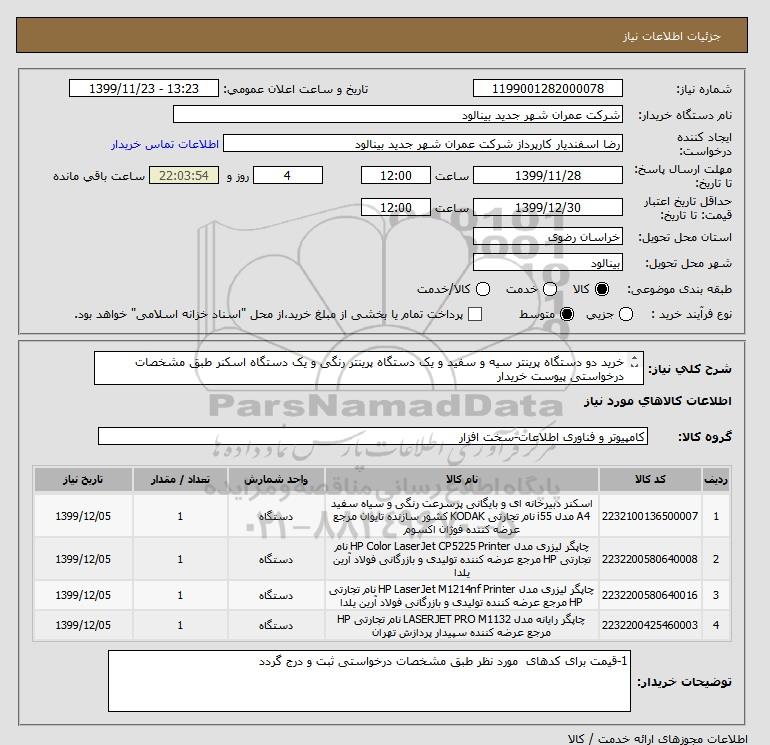Click the request creator field رضا اسفندیار
The image size is (770, 745).
tap(423, 144)
